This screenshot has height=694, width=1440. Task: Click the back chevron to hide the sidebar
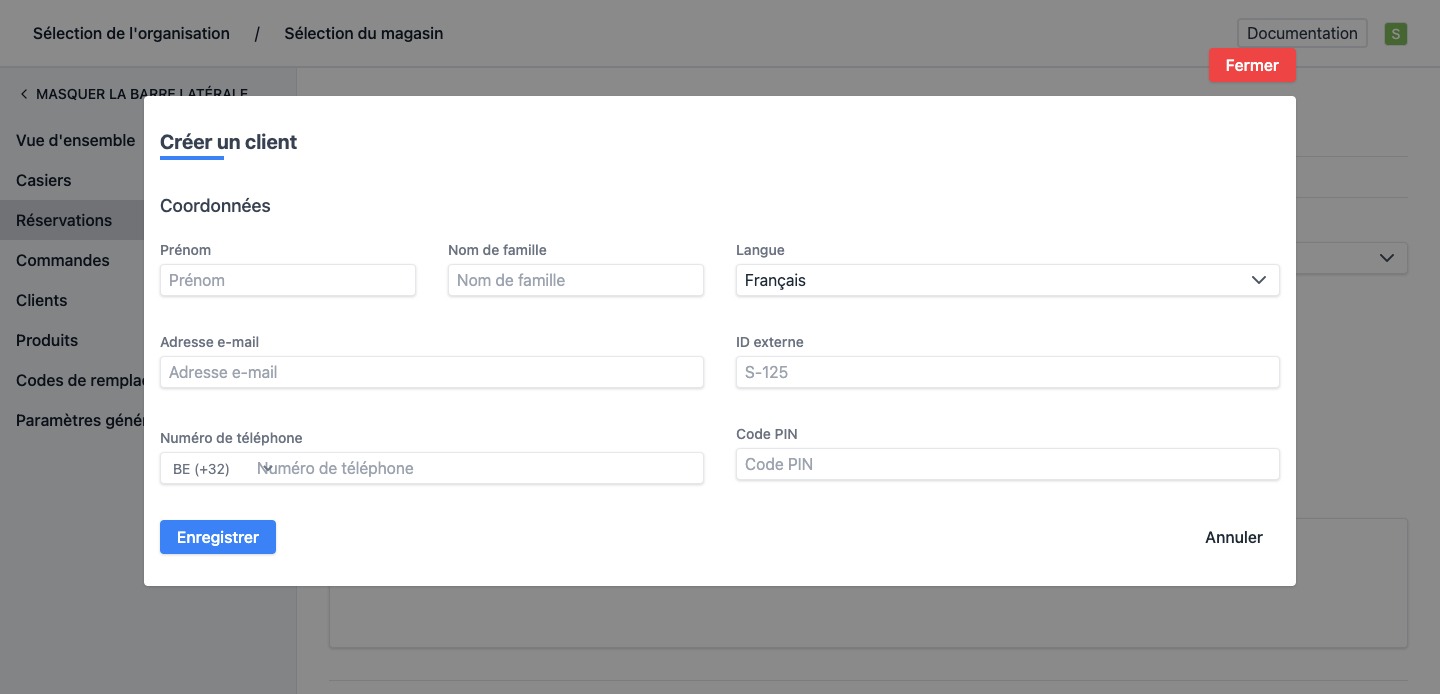pyautogui.click(x=24, y=94)
